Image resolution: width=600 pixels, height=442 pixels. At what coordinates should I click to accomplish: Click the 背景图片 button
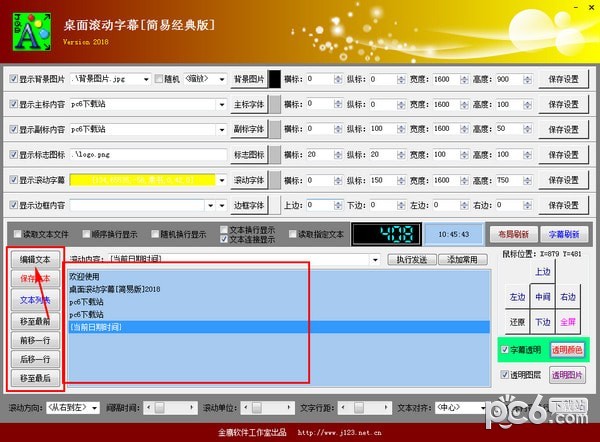tap(249, 79)
